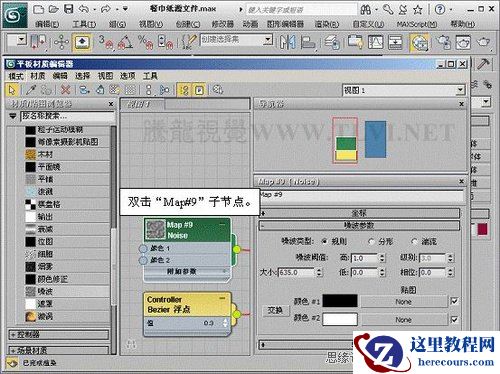This screenshot has height=374, width=500.
Task: Toggle the percent snap icon
Action: click(x=145, y=42)
